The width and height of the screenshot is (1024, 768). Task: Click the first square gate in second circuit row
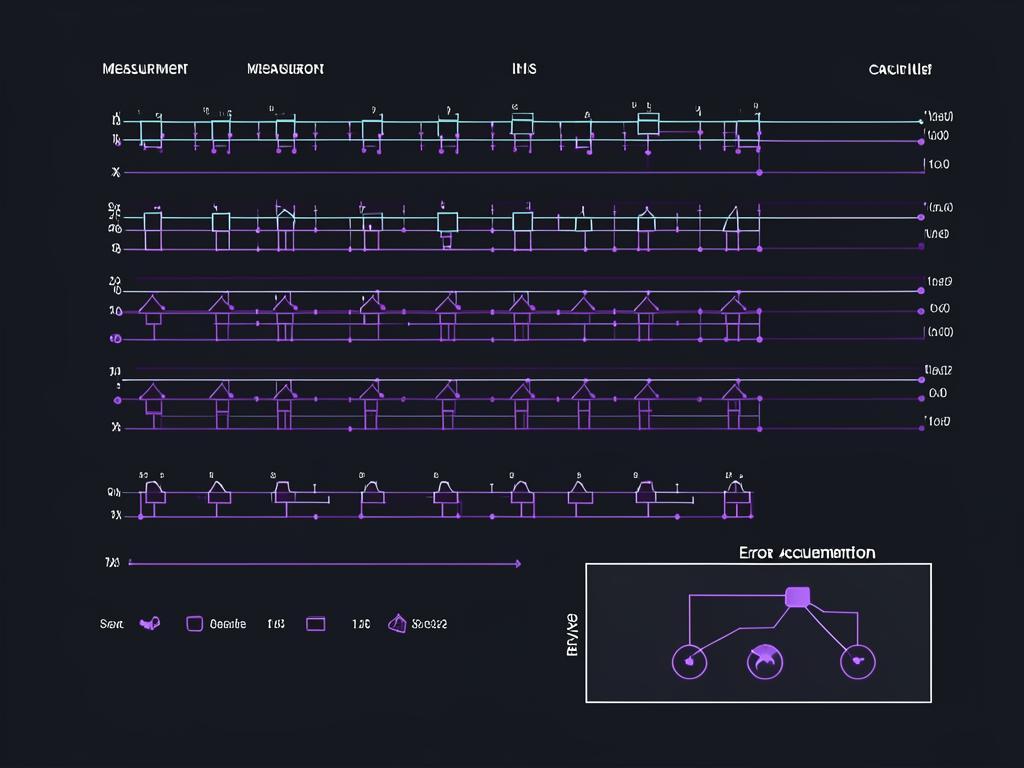(x=152, y=222)
